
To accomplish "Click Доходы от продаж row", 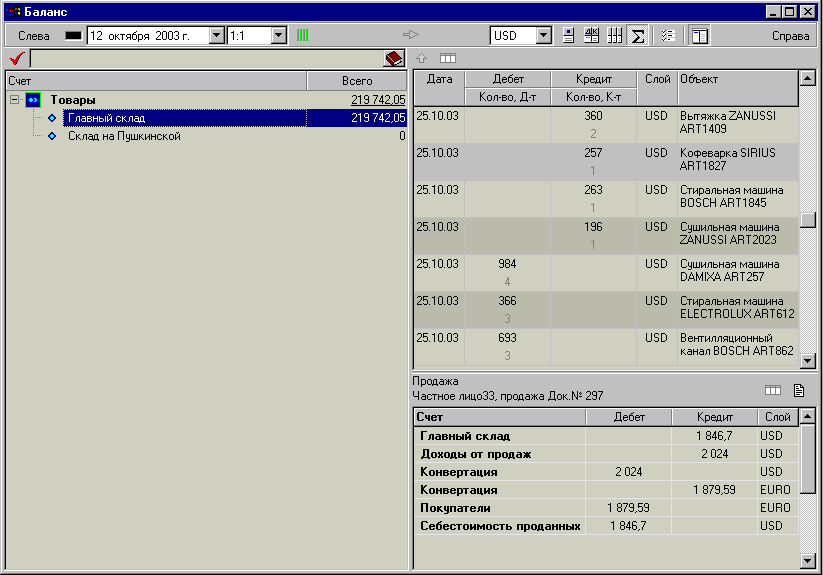I will [606, 454].
